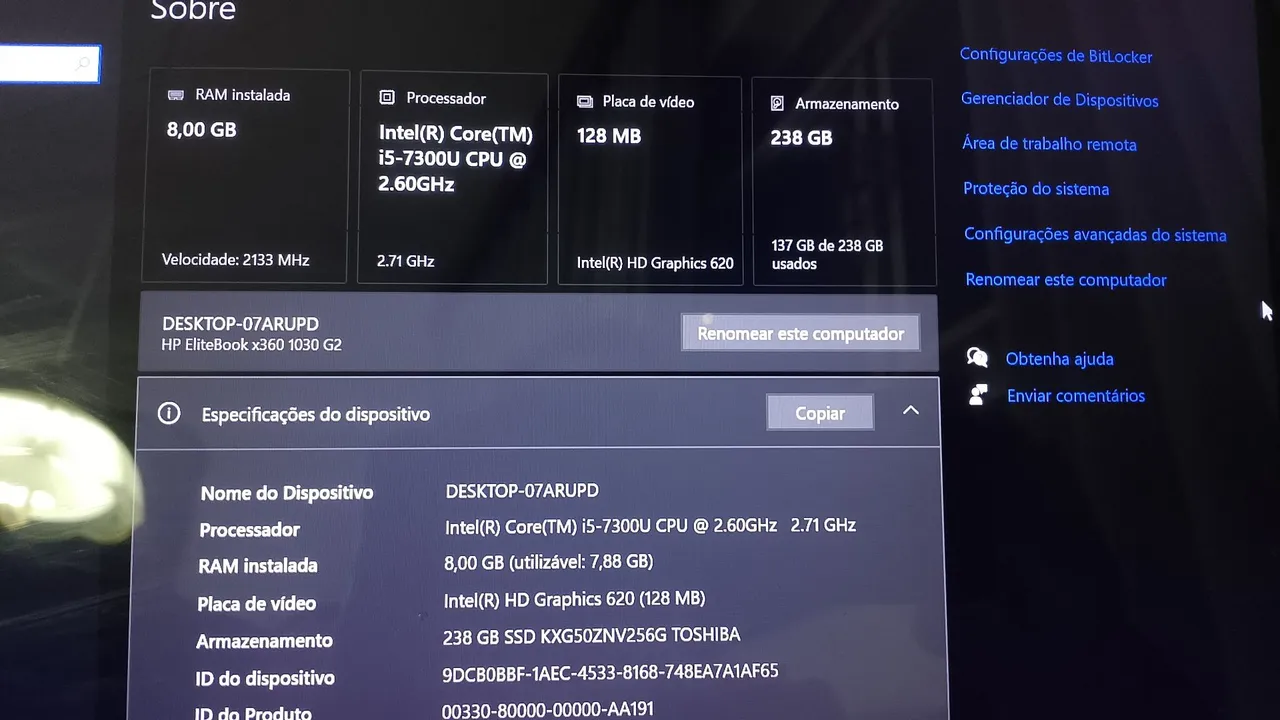
Task: Click Velocidade: 2133 MHz text
Action: click(236, 260)
